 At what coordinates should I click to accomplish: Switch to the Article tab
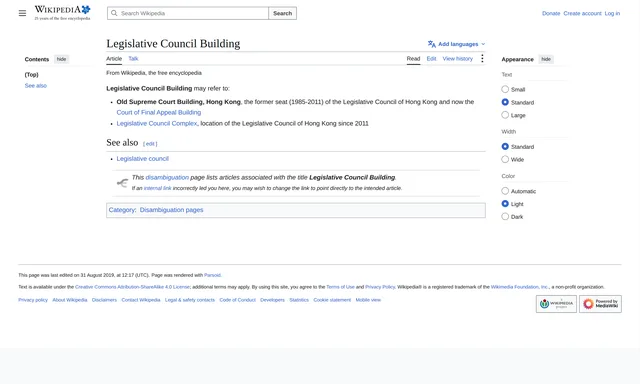click(114, 59)
